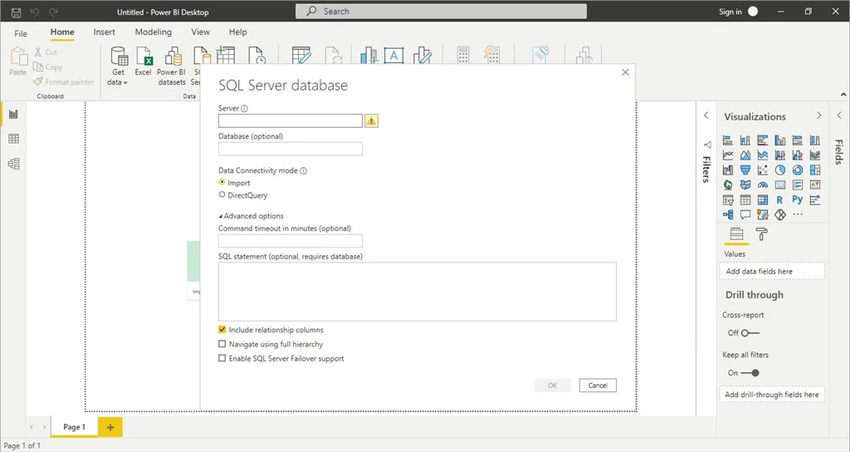Select the Filled map visual
Image resolution: width=850 pixels, height=452 pixels.
point(745,185)
